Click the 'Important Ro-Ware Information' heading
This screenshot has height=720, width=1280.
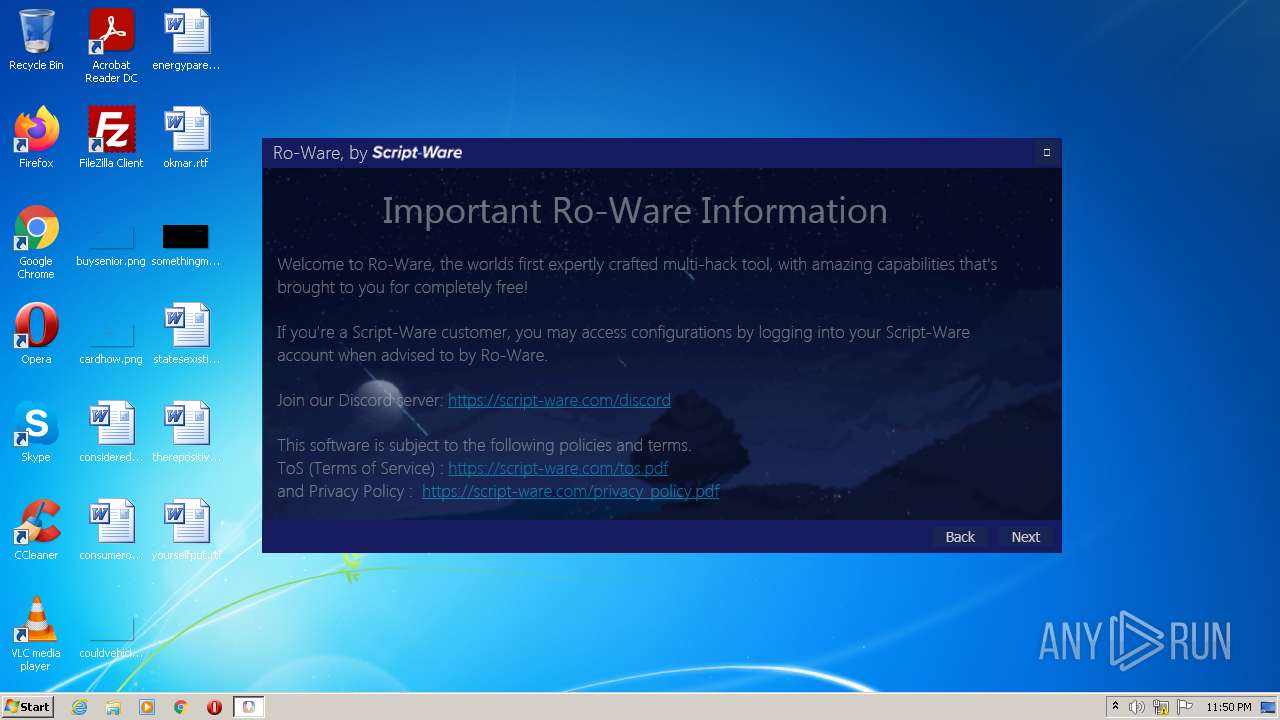coord(635,211)
